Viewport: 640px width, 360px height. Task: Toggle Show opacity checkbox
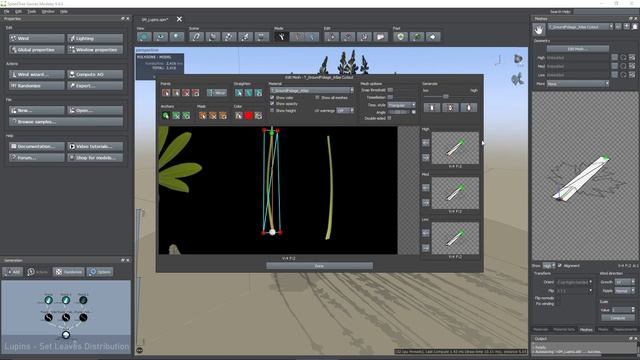[272, 104]
